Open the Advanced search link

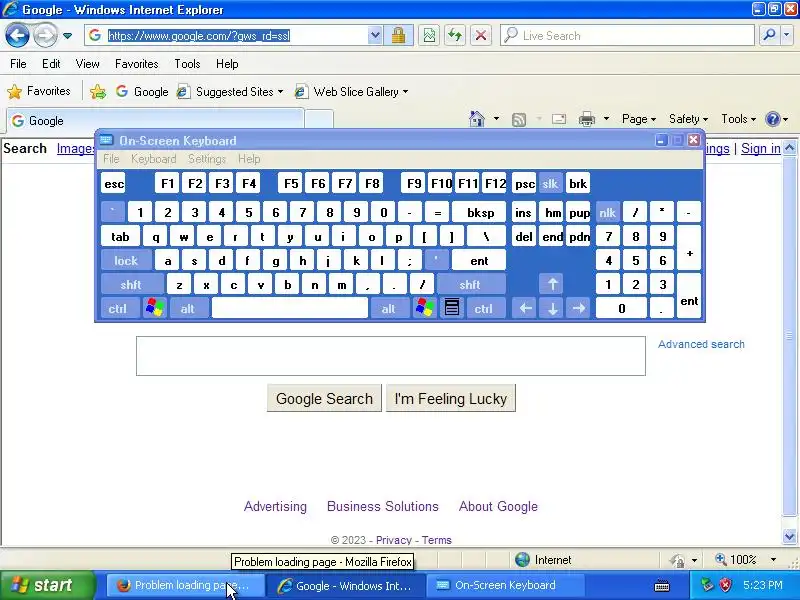click(701, 344)
